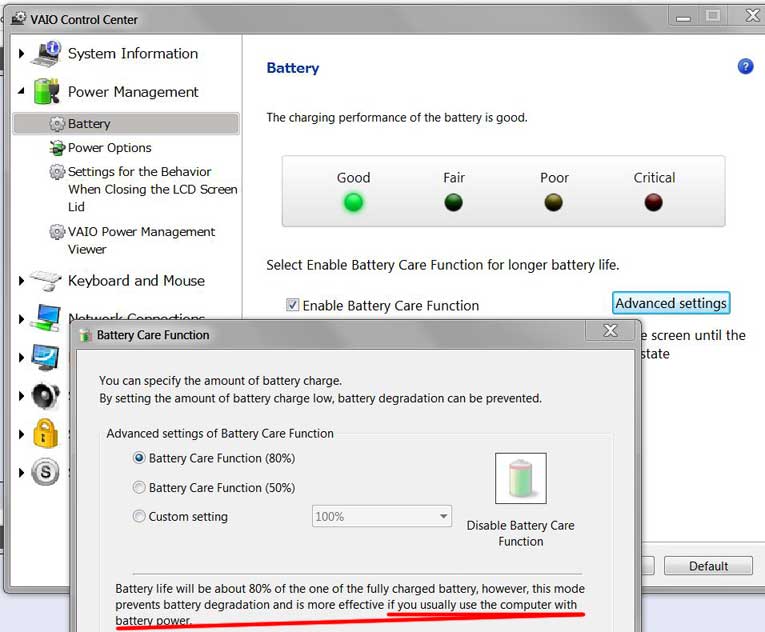Click the Disable Battery Care Function icon
Viewport: 765px width, 632px height.
pyautogui.click(x=520, y=479)
